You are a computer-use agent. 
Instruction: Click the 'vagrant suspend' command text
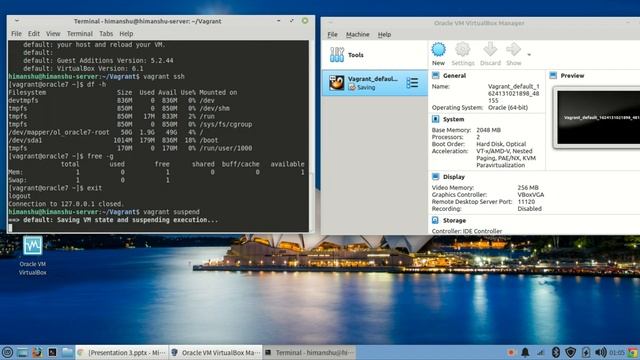171,212
